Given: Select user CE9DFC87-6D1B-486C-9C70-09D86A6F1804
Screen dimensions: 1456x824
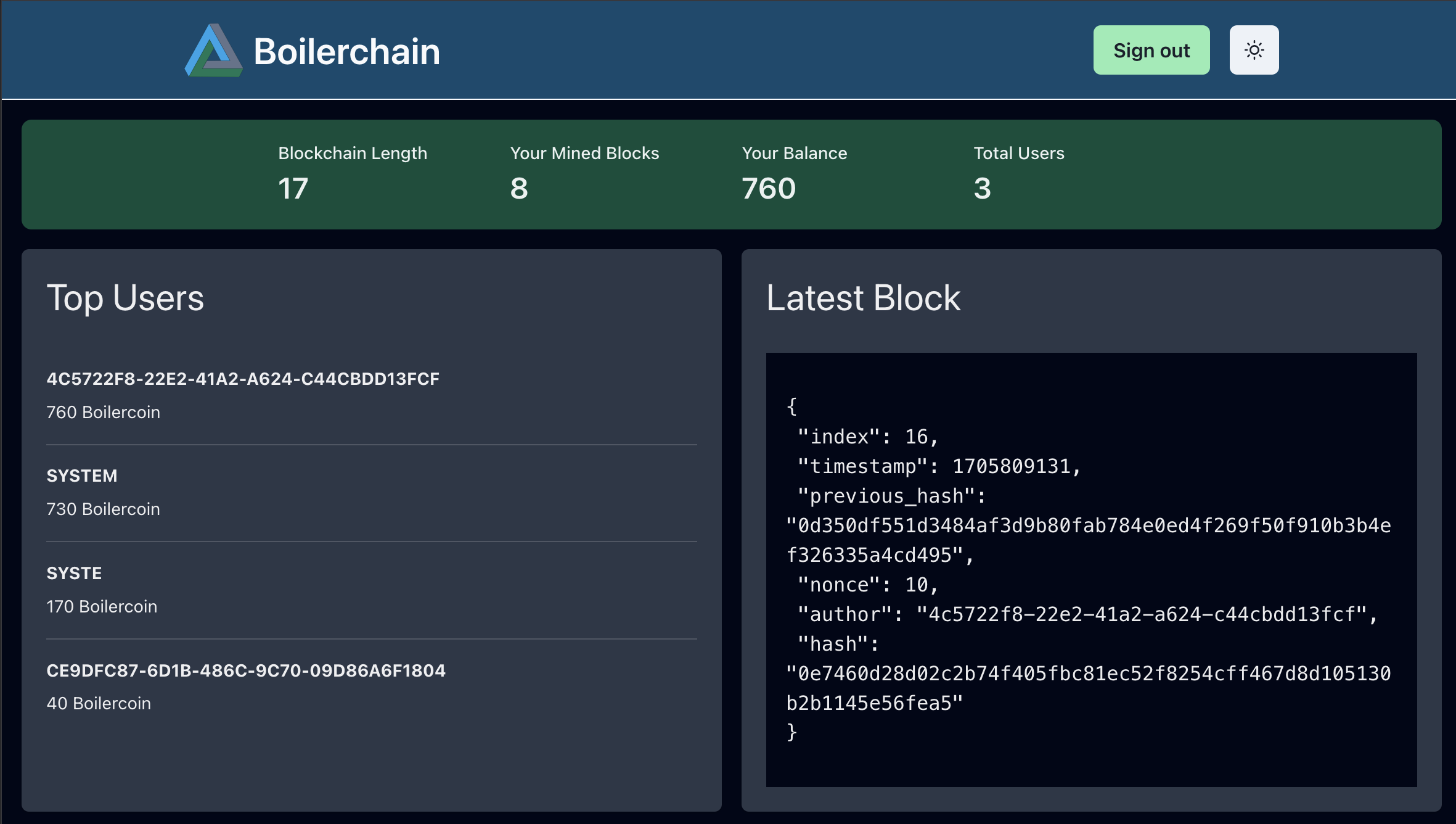Looking at the screenshot, I should pyautogui.click(x=246, y=670).
